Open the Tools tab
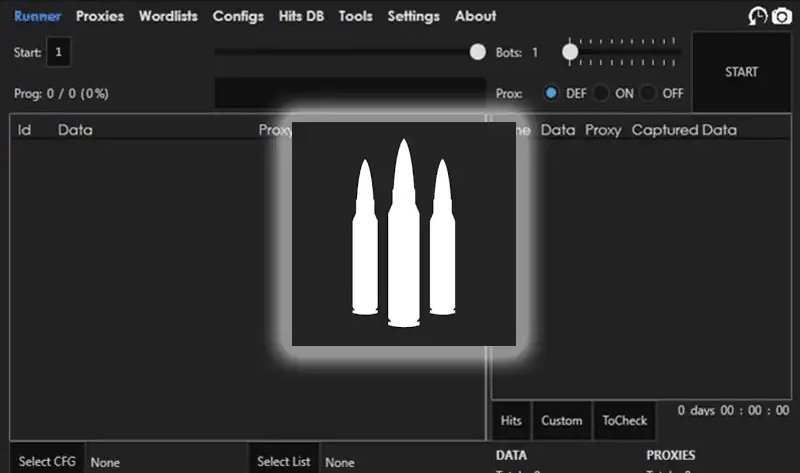Viewport: 800px width, 473px height. click(x=356, y=16)
